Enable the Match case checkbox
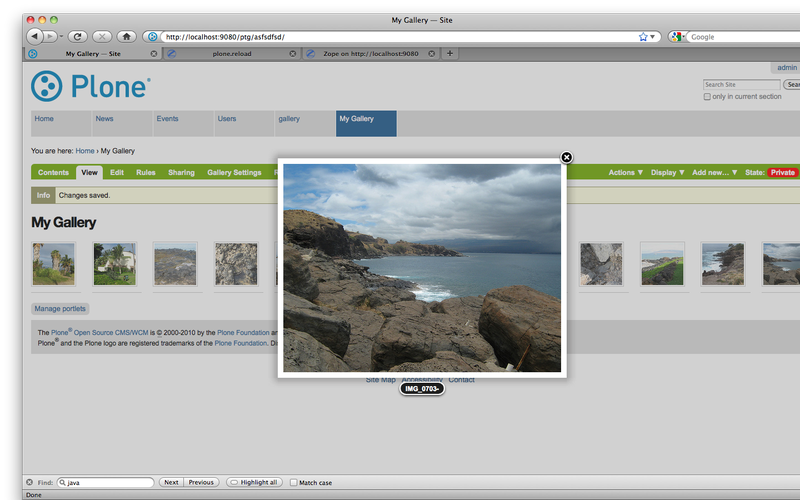 [294, 482]
